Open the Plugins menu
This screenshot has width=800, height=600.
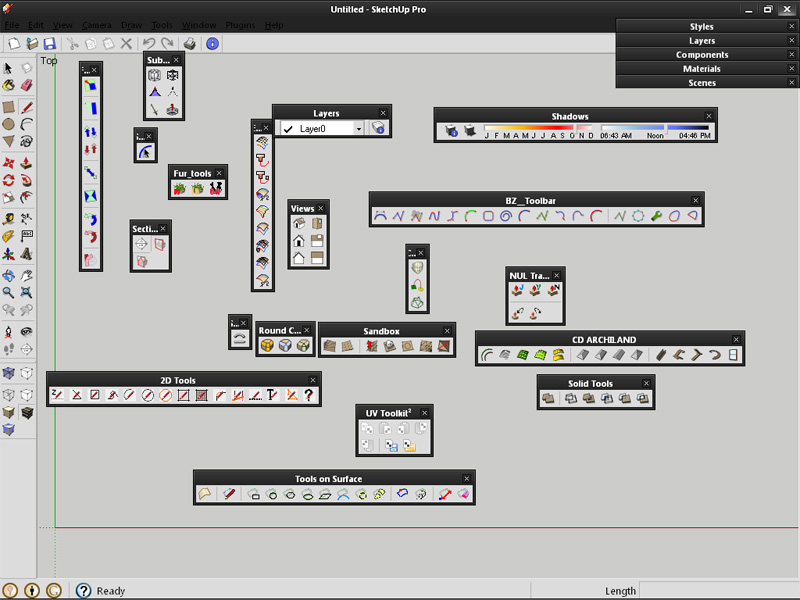point(240,25)
